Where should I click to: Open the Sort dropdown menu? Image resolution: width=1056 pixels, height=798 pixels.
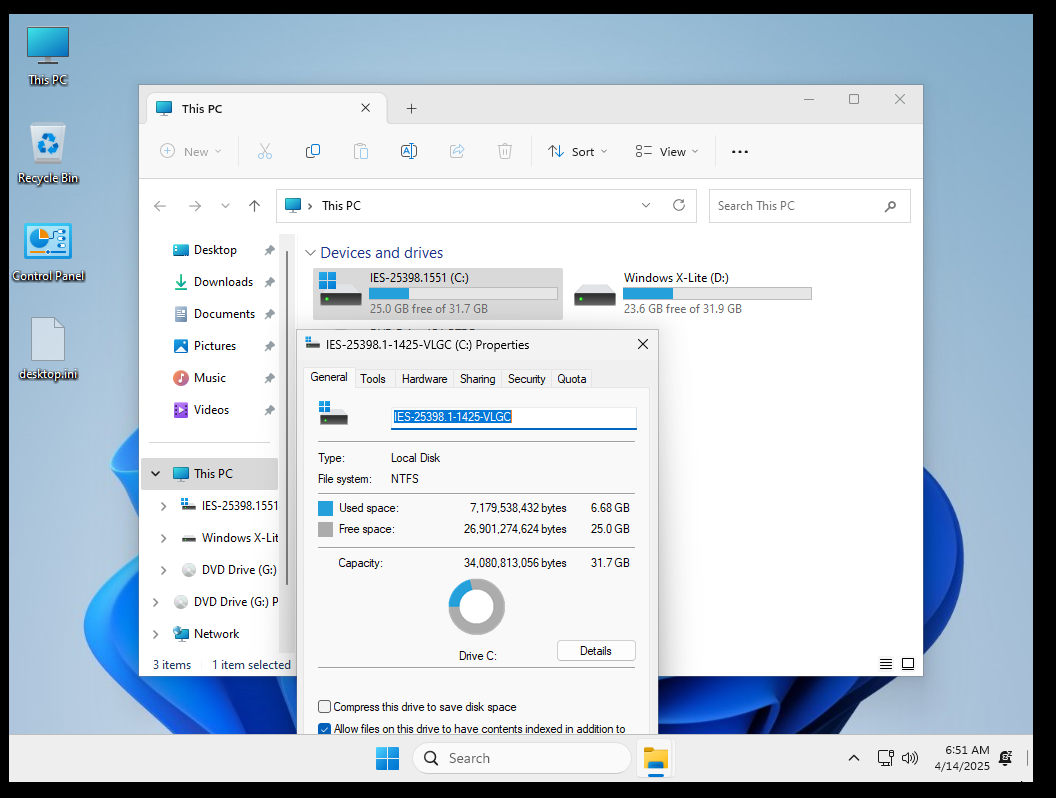coord(577,152)
